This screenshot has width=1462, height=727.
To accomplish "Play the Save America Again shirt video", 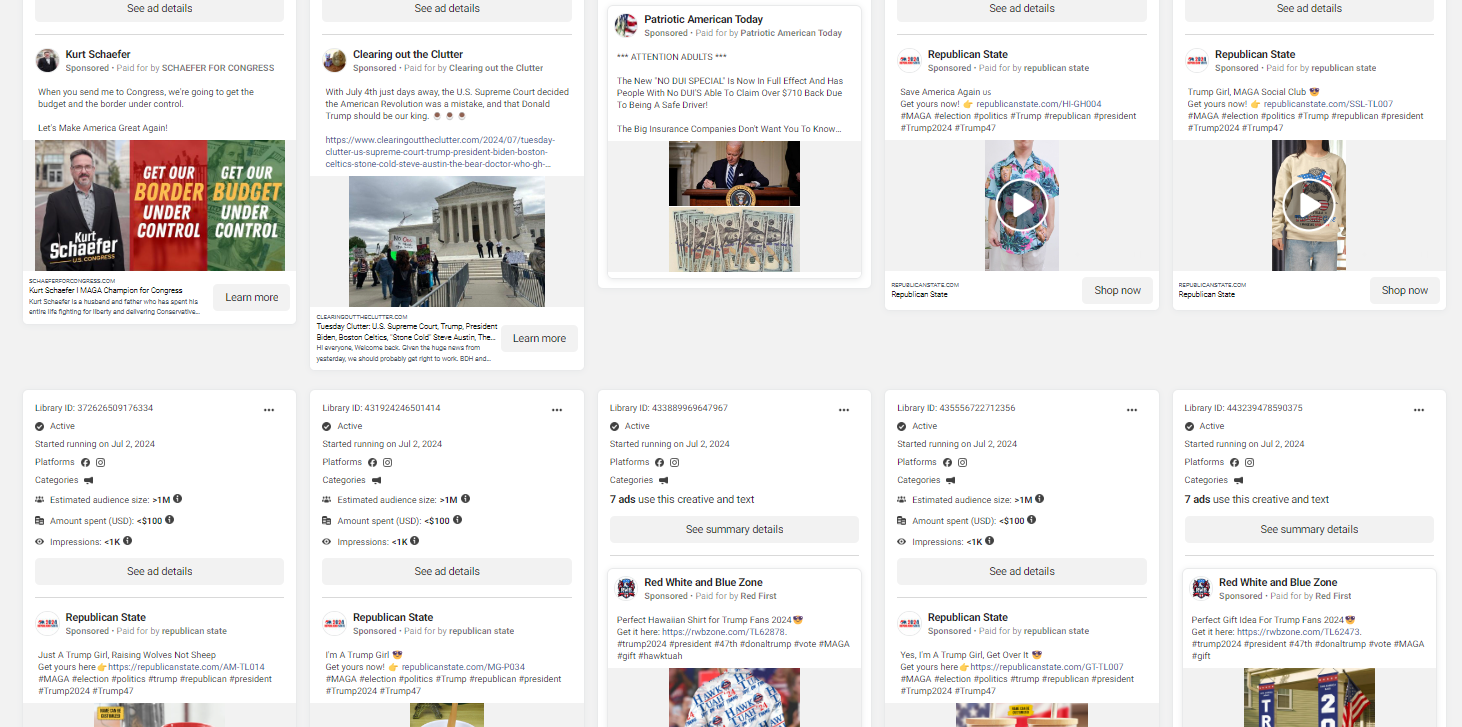I will (1022, 205).
